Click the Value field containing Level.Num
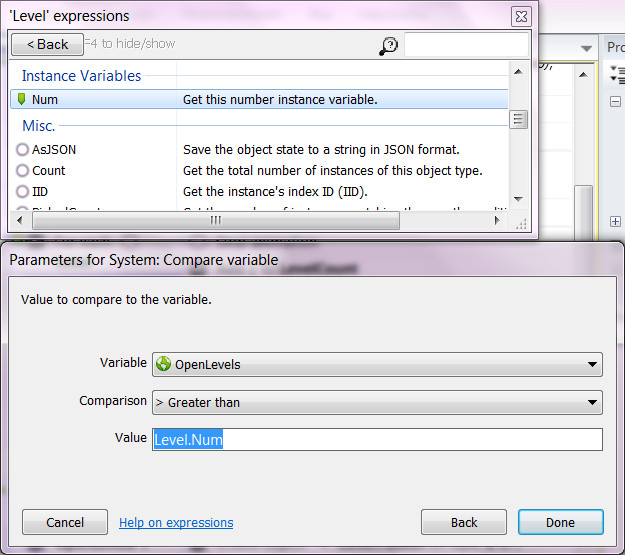 [x=376, y=440]
